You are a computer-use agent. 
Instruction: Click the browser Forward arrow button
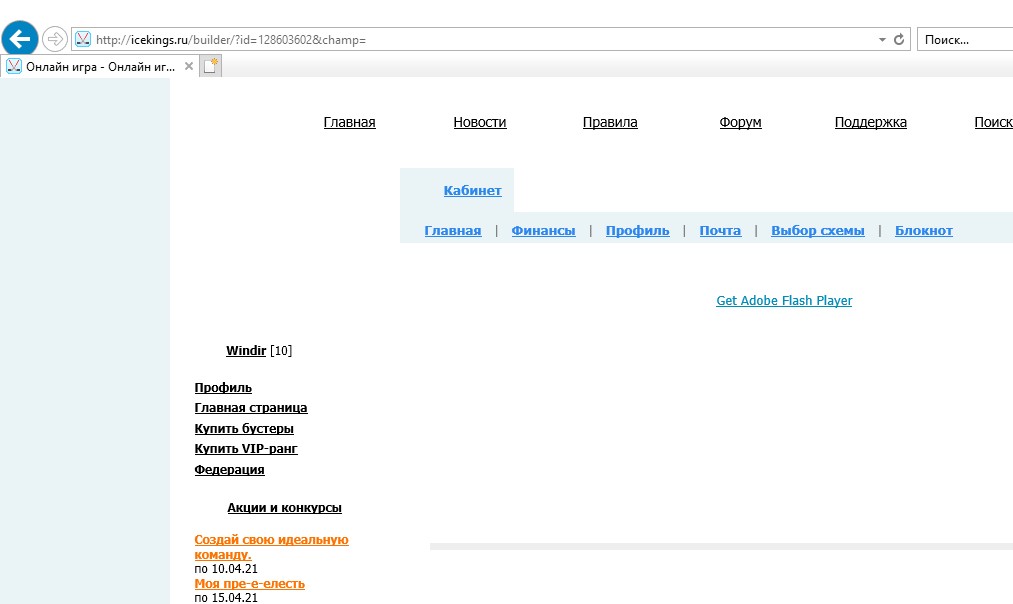point(54,39)
